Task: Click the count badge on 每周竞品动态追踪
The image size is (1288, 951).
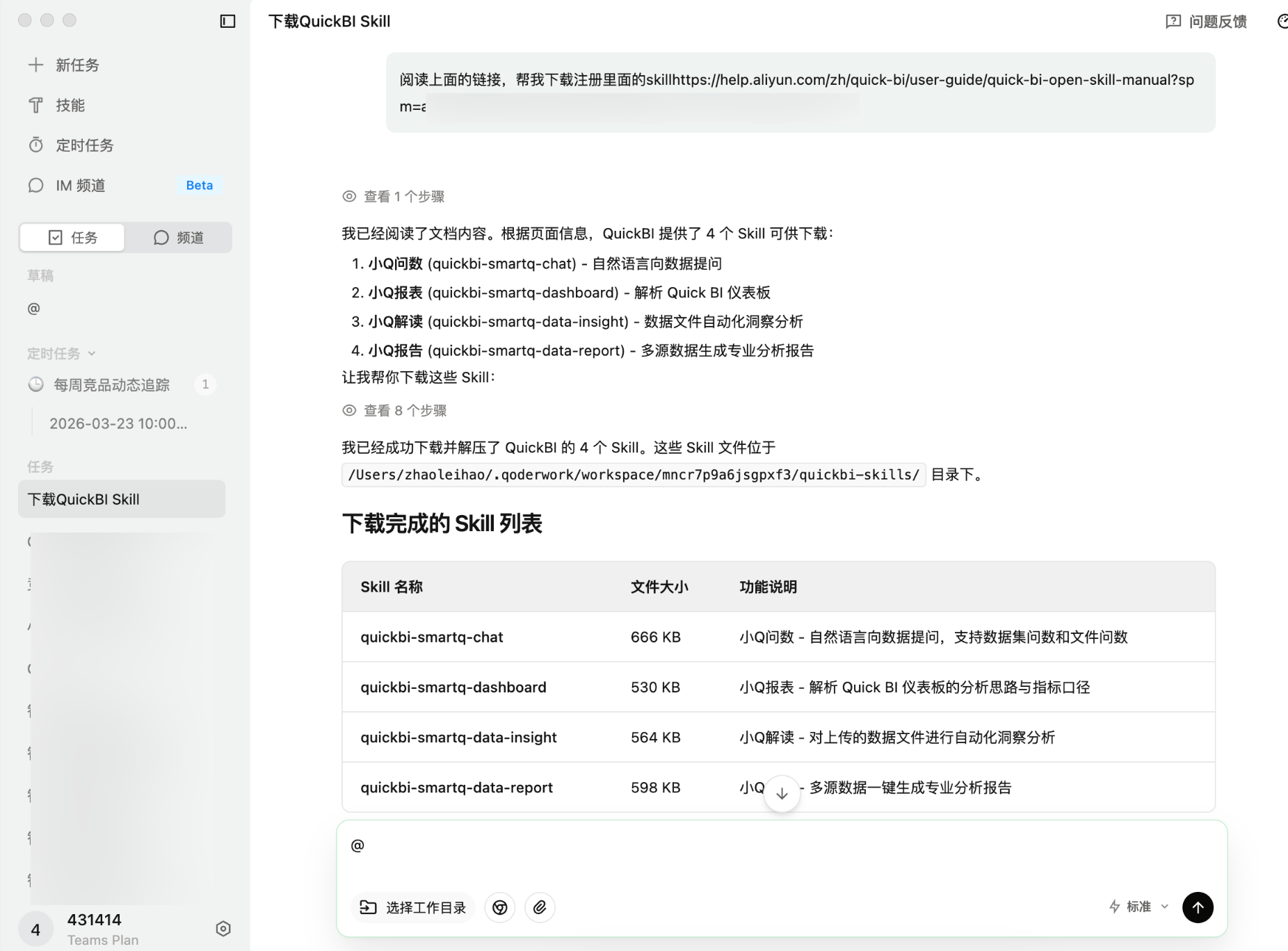Action: [x=205, y=384]
